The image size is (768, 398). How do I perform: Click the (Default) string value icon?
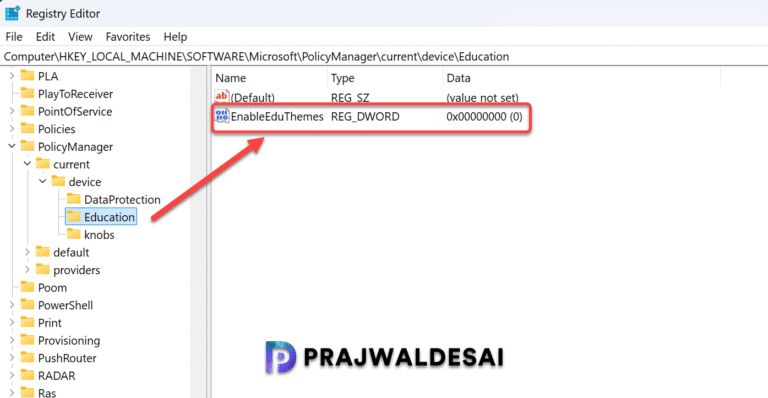[222, 96]
